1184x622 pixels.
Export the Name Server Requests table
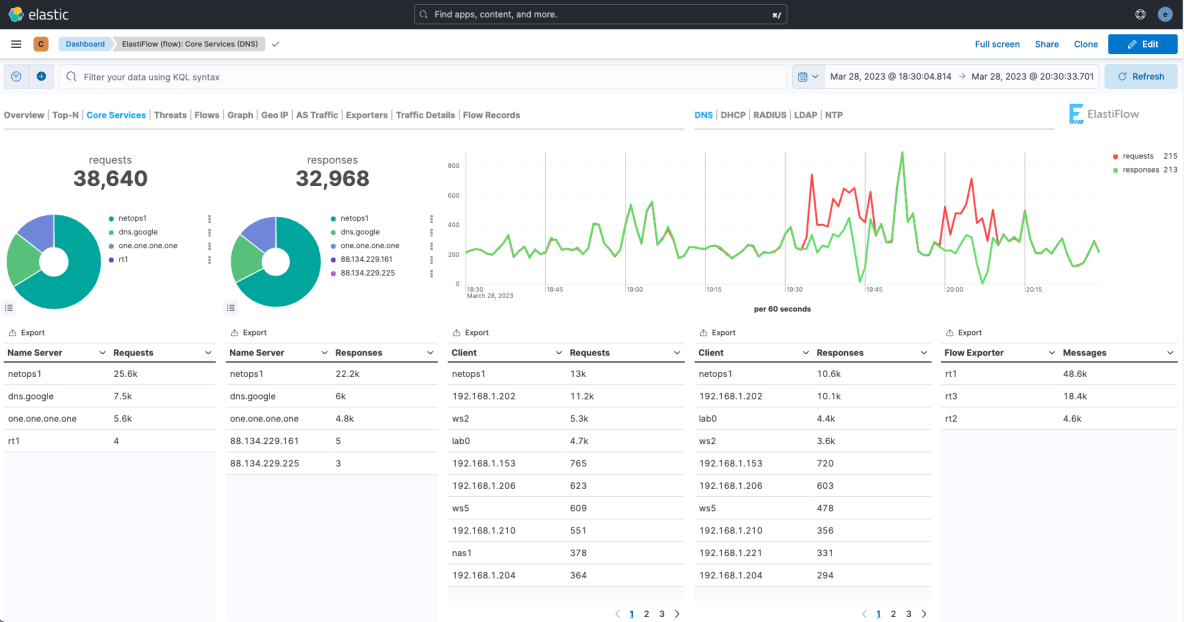point(26,332)
